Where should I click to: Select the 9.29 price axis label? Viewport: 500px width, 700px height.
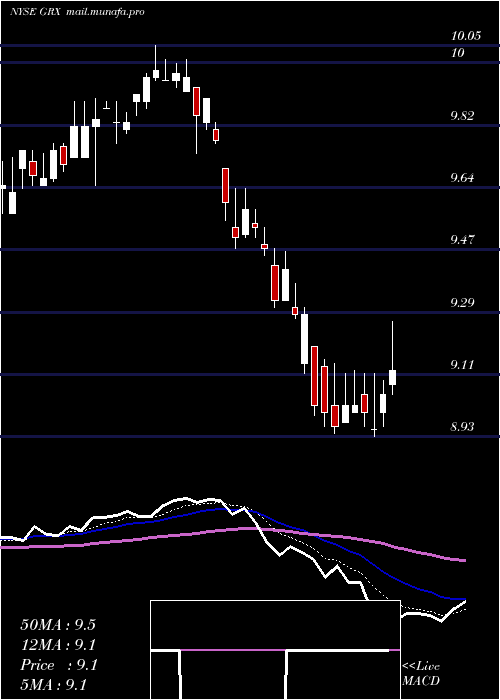[462, 303]
